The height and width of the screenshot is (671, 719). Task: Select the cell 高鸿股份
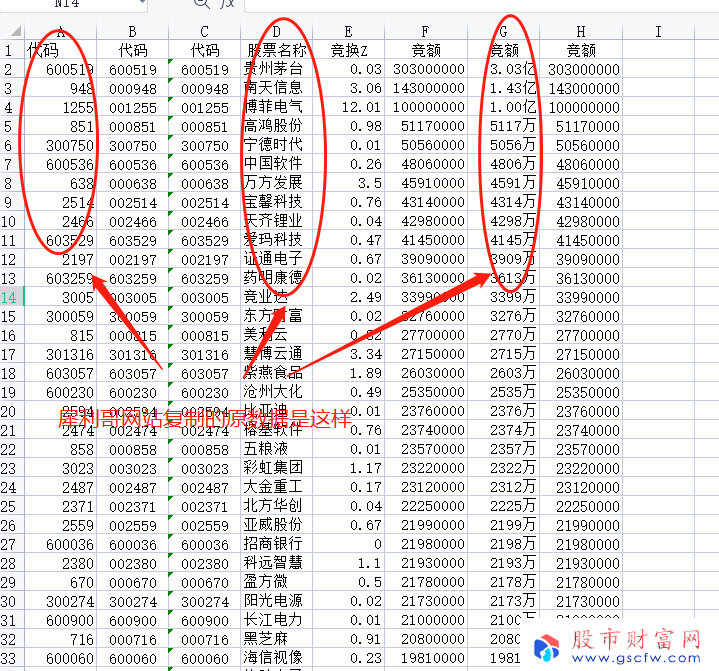pyautogui.click(x=277, y=126)
